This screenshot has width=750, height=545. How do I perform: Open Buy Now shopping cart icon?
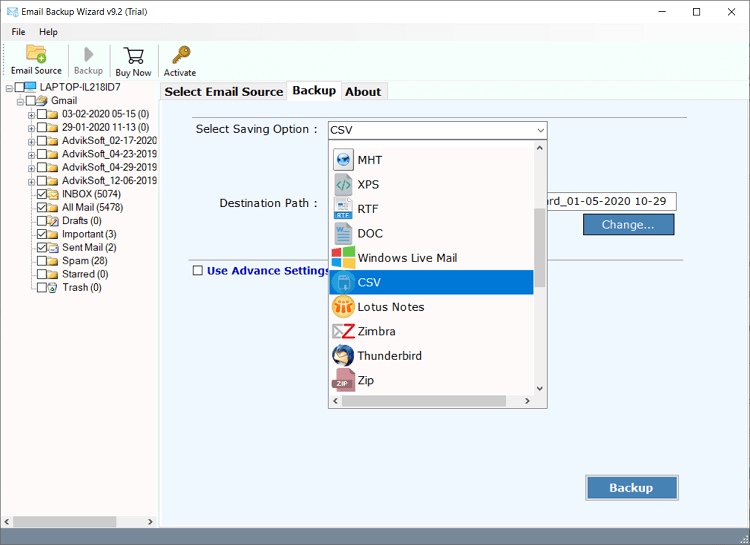coord(133,56)
